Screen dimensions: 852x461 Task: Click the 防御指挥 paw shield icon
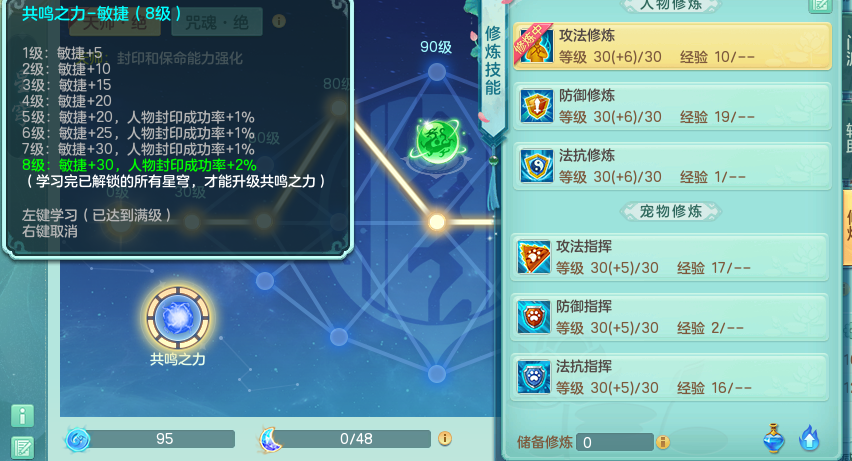(533, 316)
